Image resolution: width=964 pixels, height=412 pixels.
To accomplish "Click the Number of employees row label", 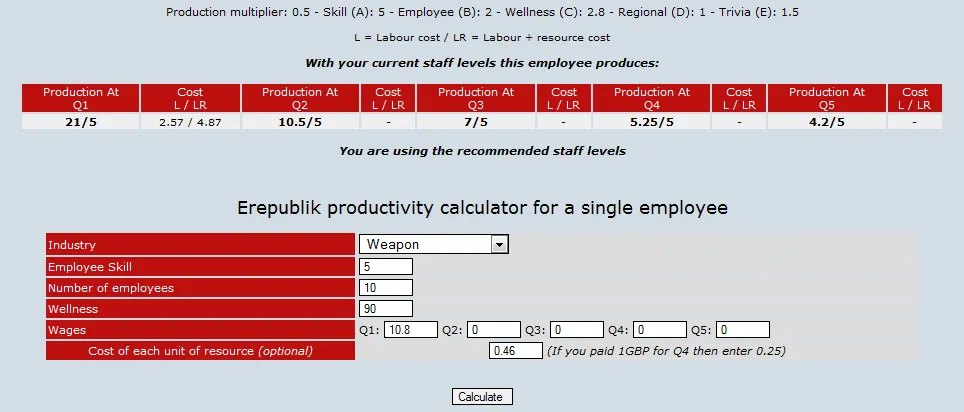I will coord(200,288).
